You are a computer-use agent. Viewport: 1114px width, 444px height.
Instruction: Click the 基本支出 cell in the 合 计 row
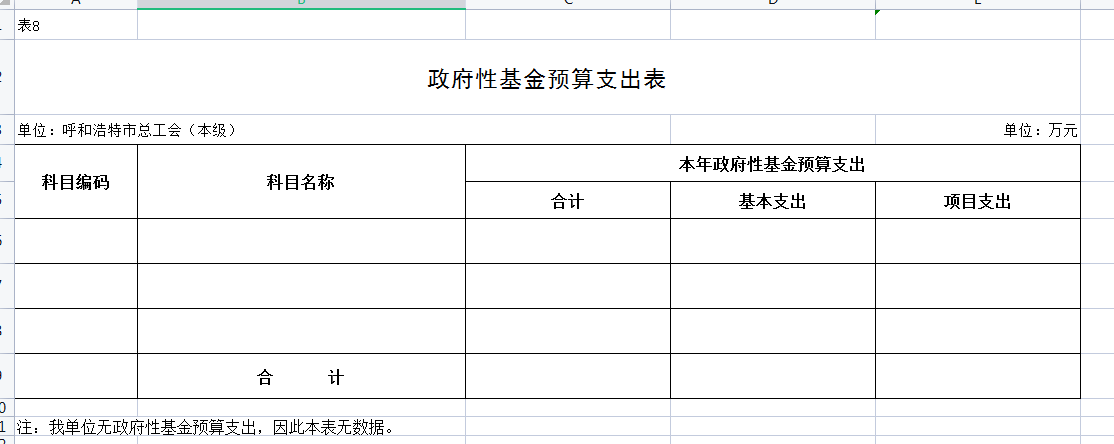[x=772, y=377]
